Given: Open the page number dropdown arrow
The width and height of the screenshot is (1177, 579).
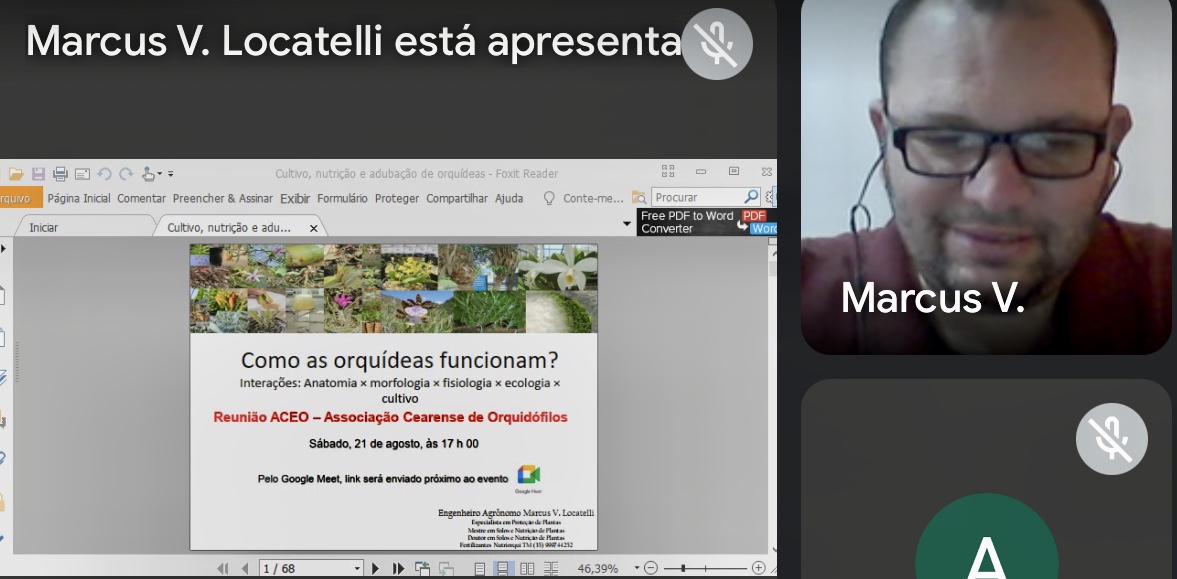Looking at the screenshot, I should [357, 568].
